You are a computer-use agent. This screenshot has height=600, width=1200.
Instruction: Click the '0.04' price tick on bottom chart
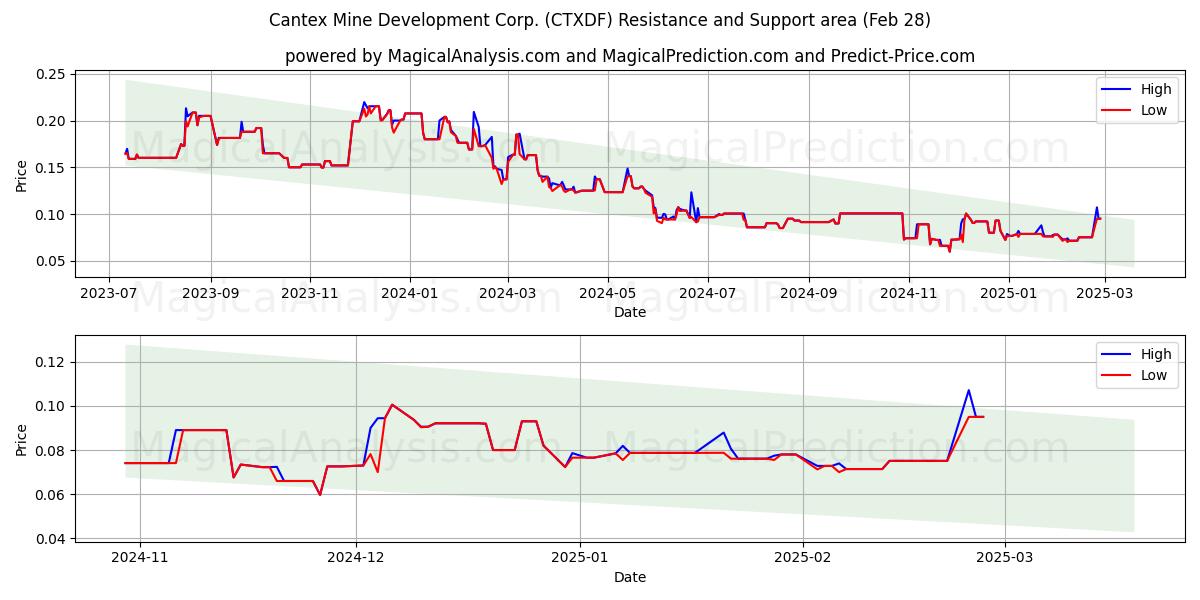(x=51, y=539)
